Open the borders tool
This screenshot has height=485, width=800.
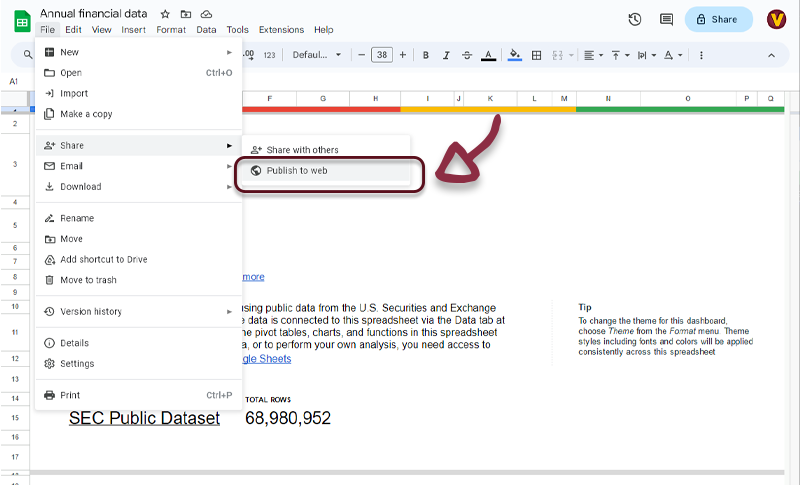(x=537, y=55)
